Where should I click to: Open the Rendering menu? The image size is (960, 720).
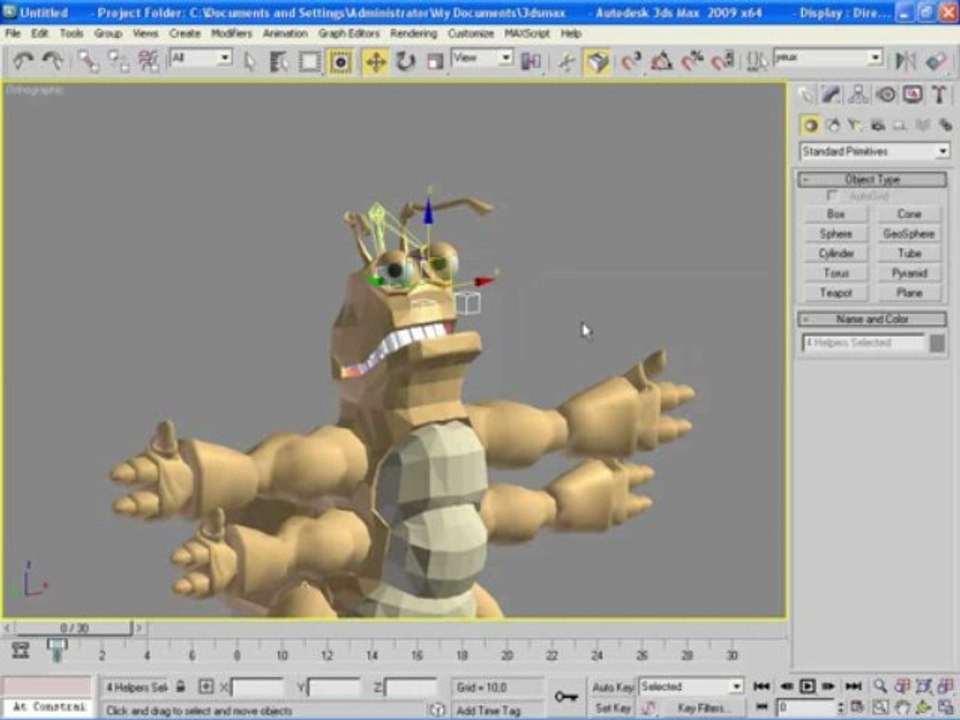413,33
